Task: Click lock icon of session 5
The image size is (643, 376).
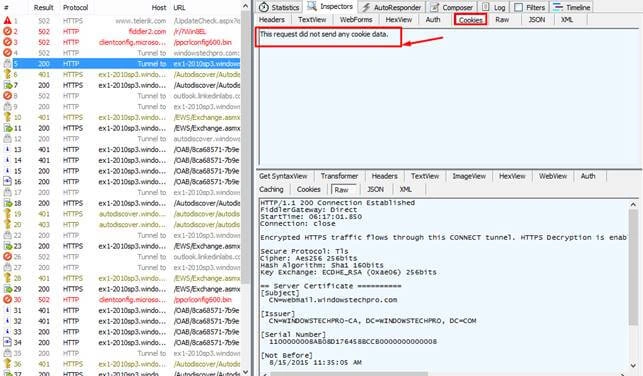Action: (7, 64)
